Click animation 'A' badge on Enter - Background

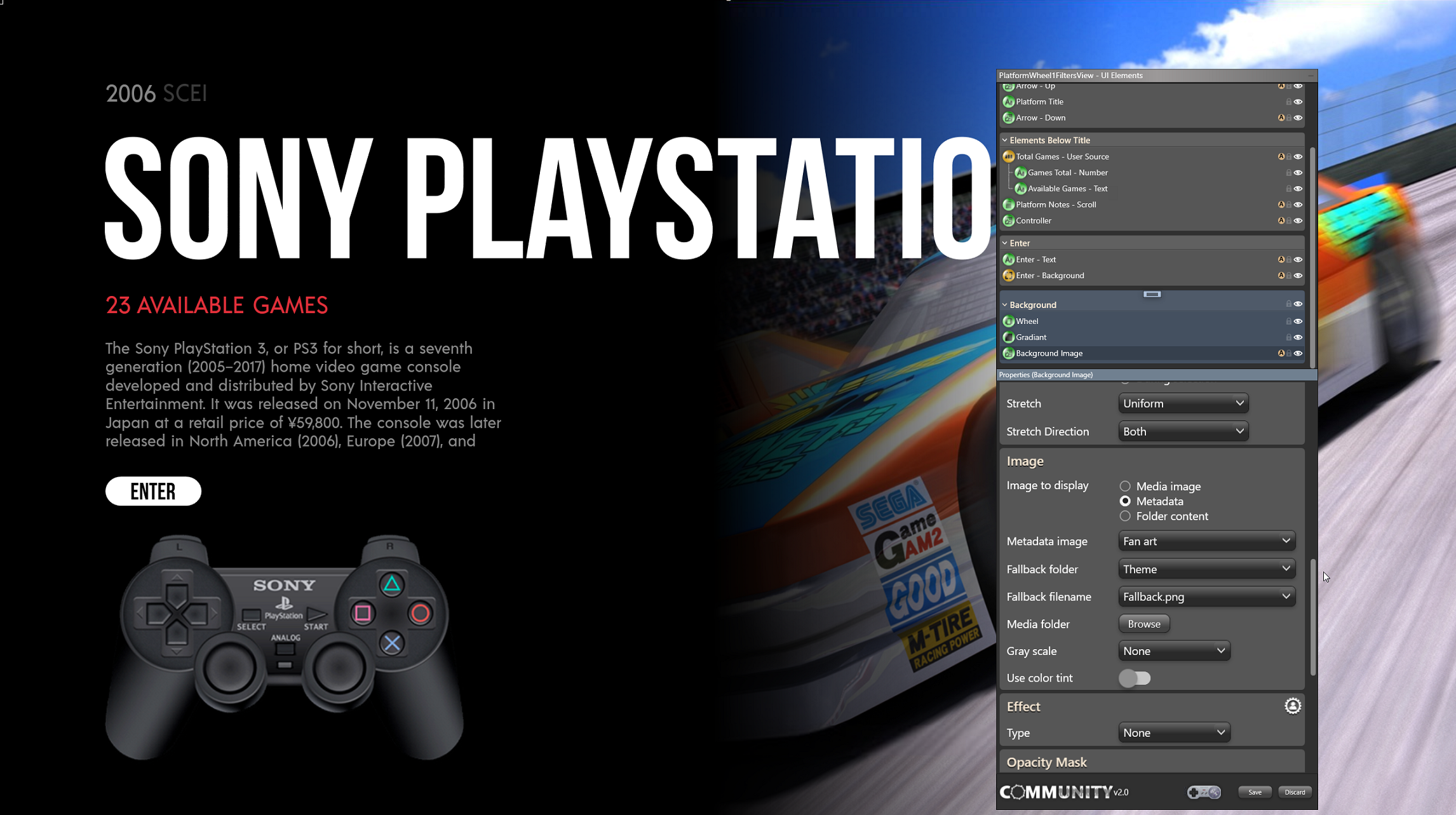click(x=1281, y=276)
